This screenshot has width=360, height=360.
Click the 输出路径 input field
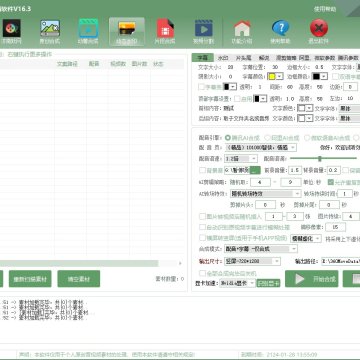[341, 261]
